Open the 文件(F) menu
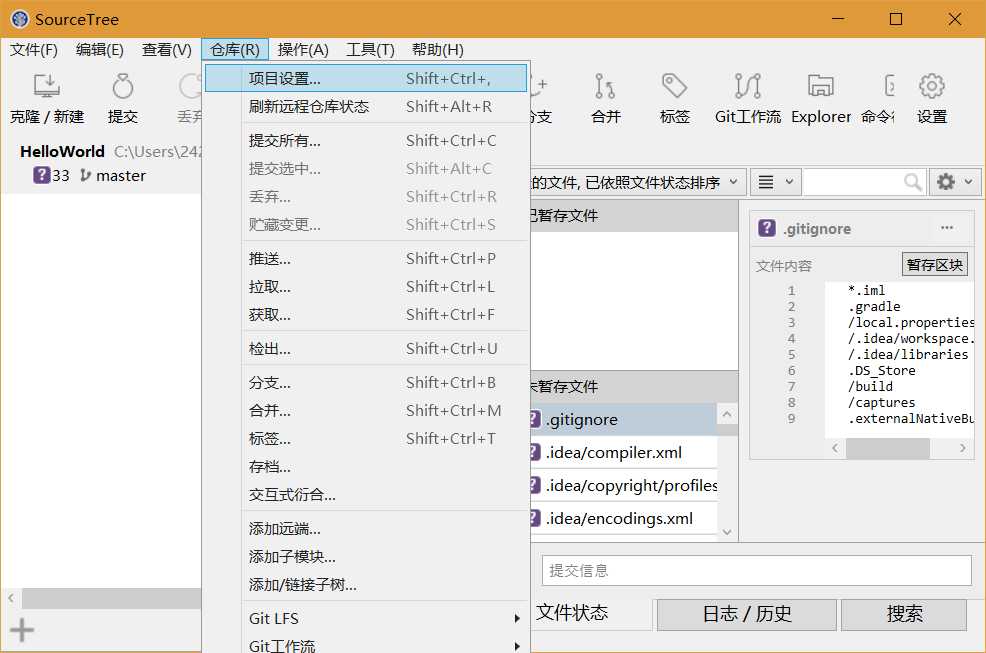The image size is (986, 653). coord(34,50)
